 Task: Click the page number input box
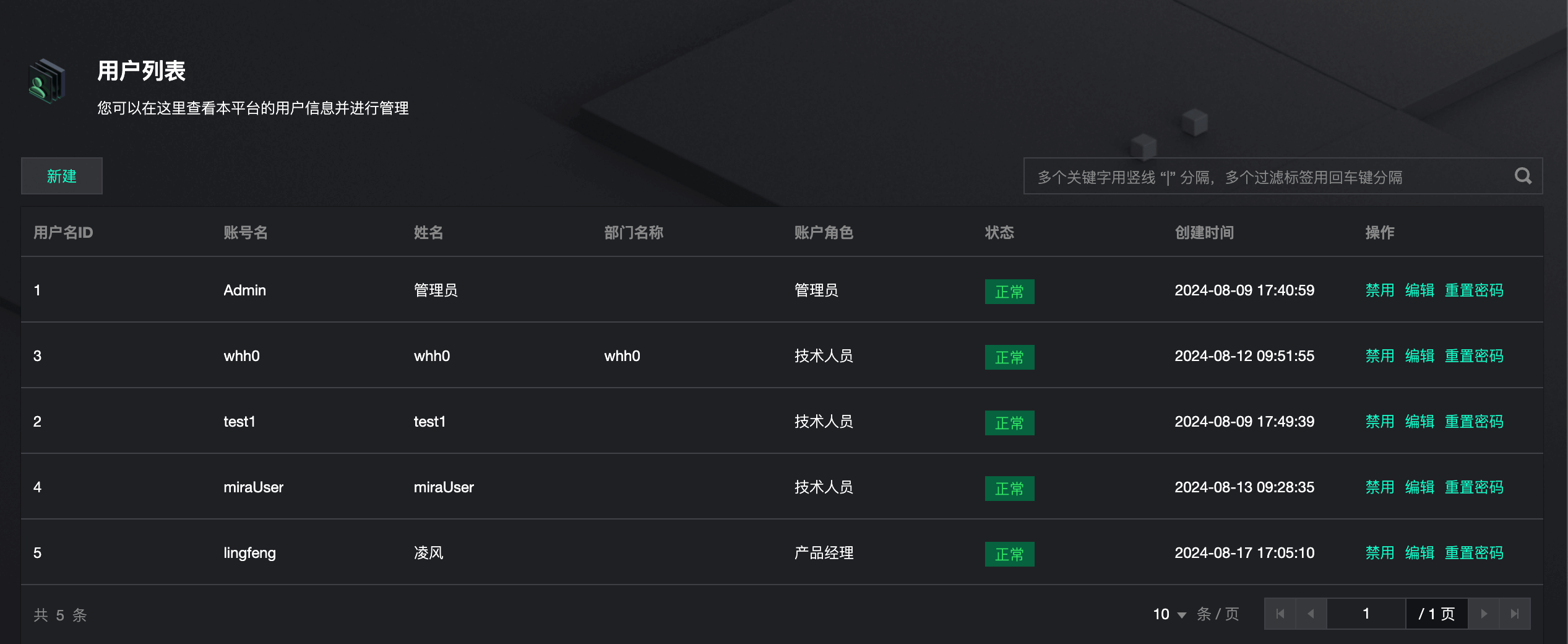coord(1366,614)
